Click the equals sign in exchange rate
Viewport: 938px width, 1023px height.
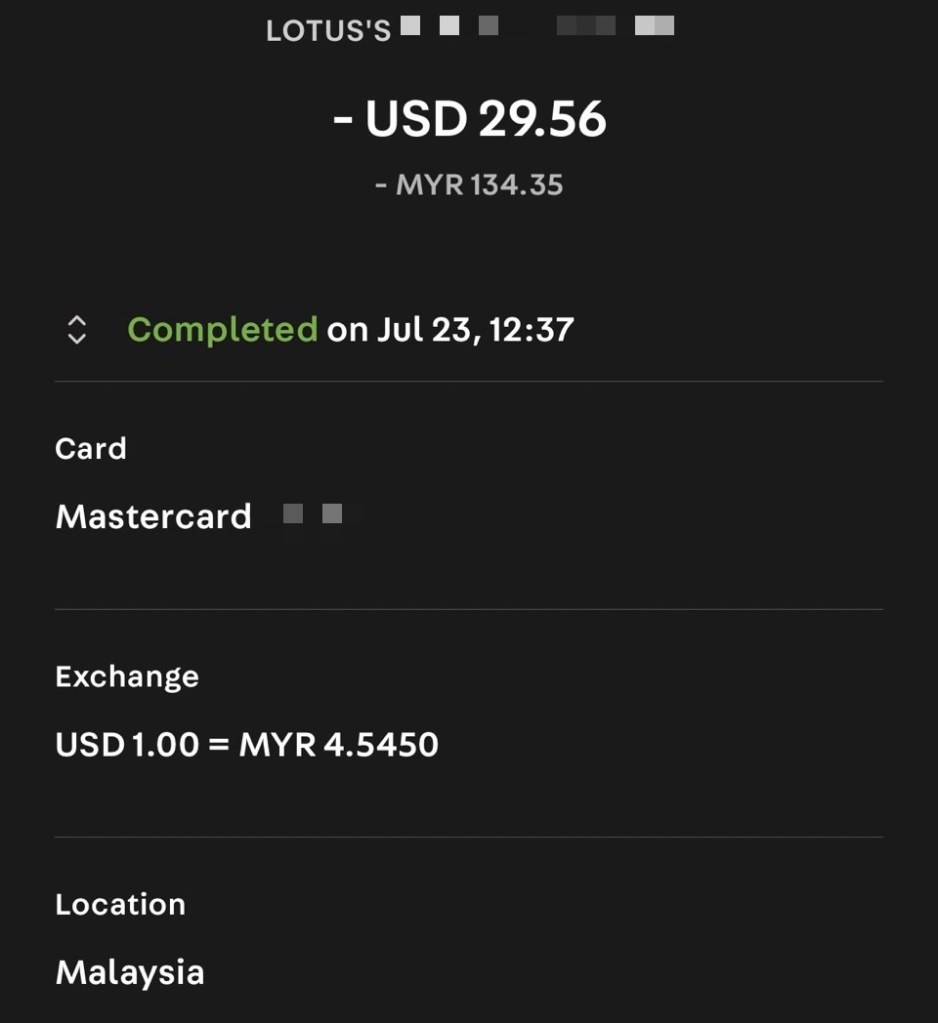[x=219, y=746]
